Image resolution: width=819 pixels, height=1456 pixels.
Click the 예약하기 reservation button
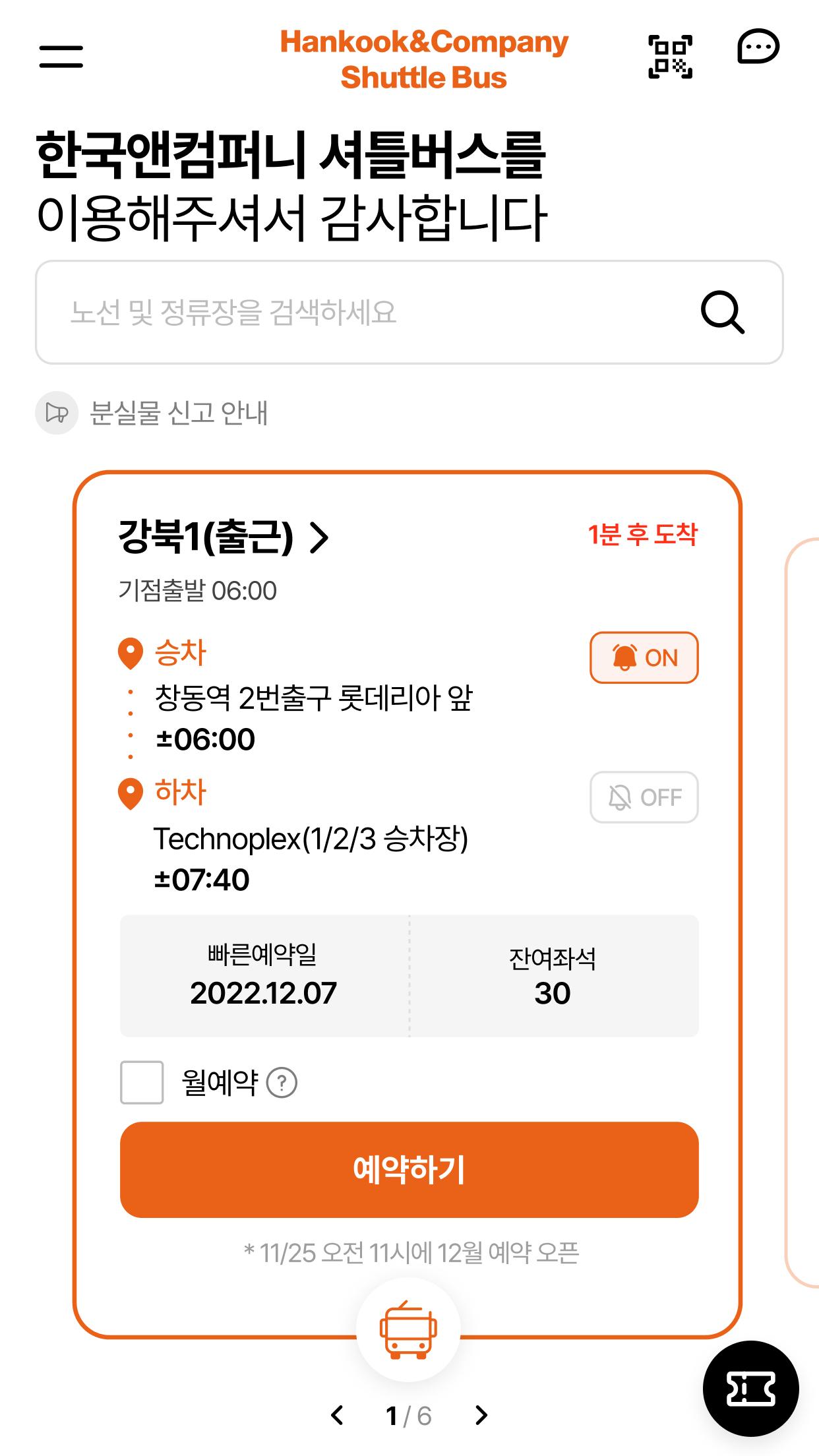[409, 1170]
